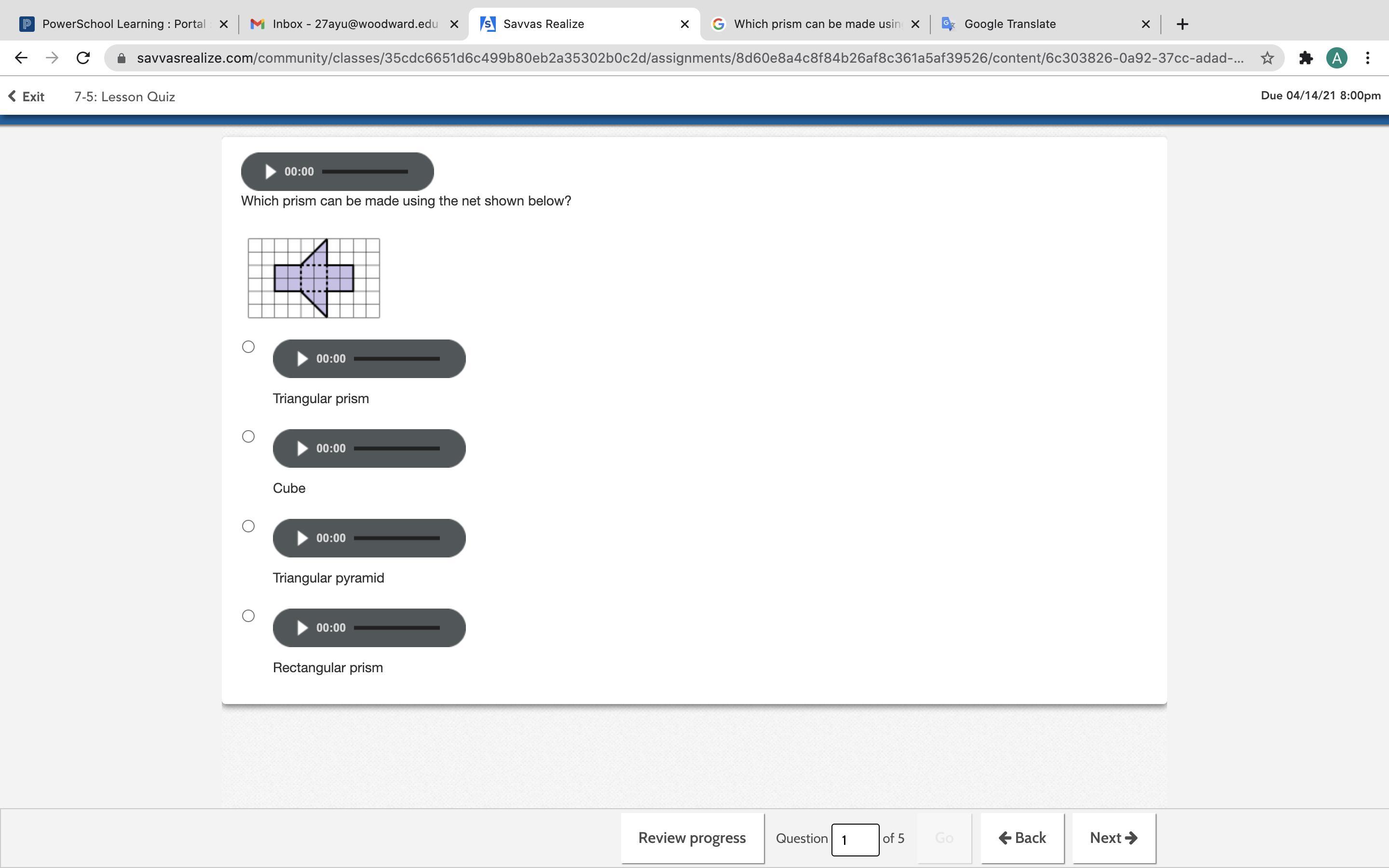Play audio for Triangular prism answer
Screen dimensions: 1389x868
[x=302, y=359]
